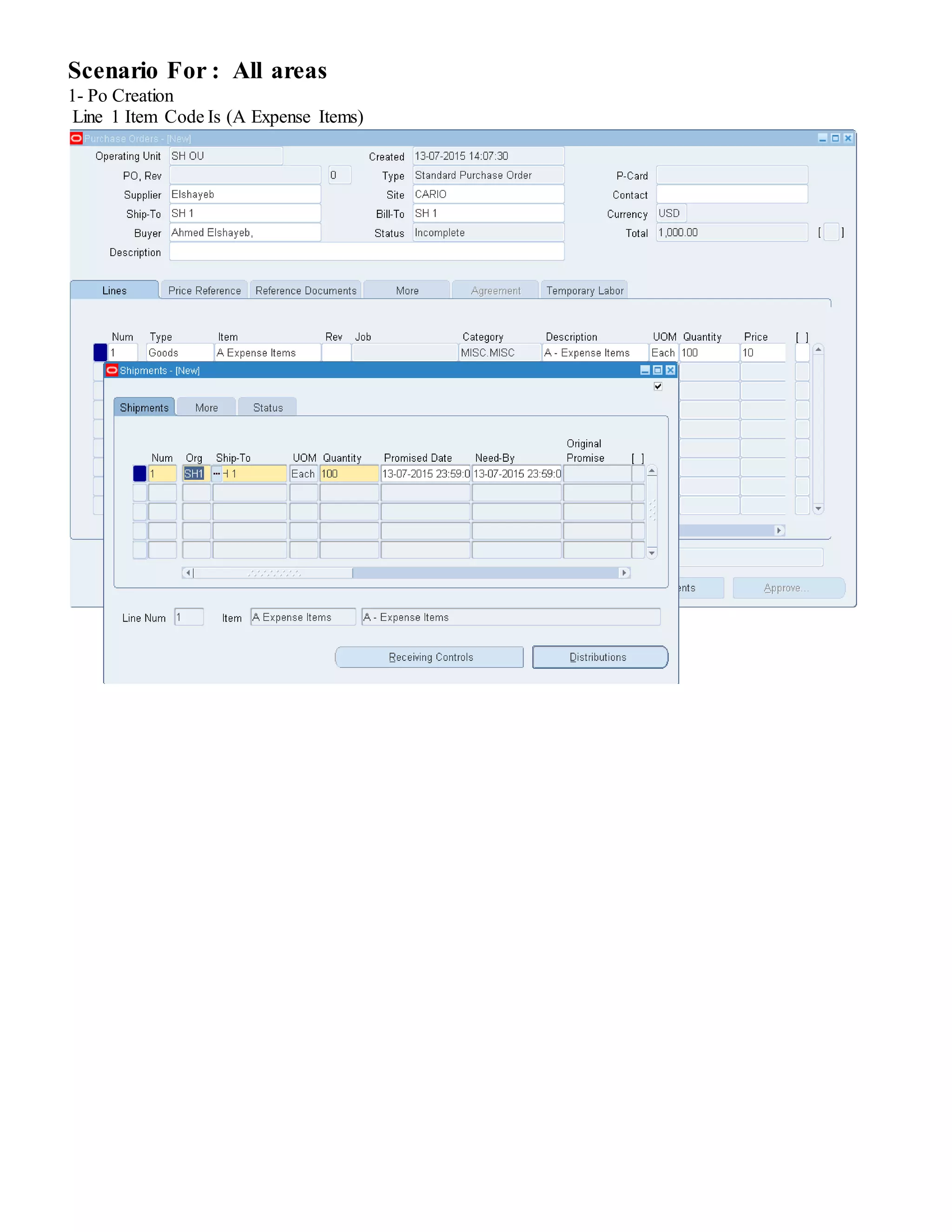Click the Buyer field Ahmed Elshayeb
This screenshot has height=1232, width=952.
click(x=245, y=232)
